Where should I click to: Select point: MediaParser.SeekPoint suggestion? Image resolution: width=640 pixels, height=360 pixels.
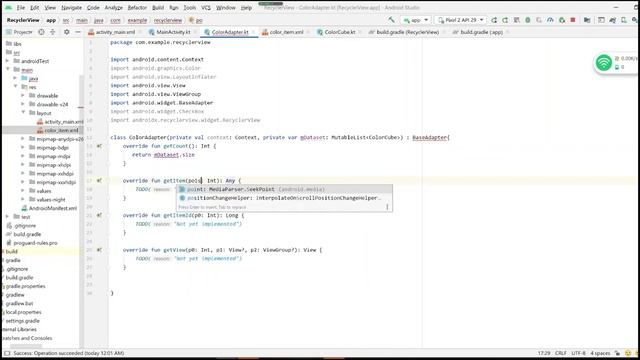point(284,189)
